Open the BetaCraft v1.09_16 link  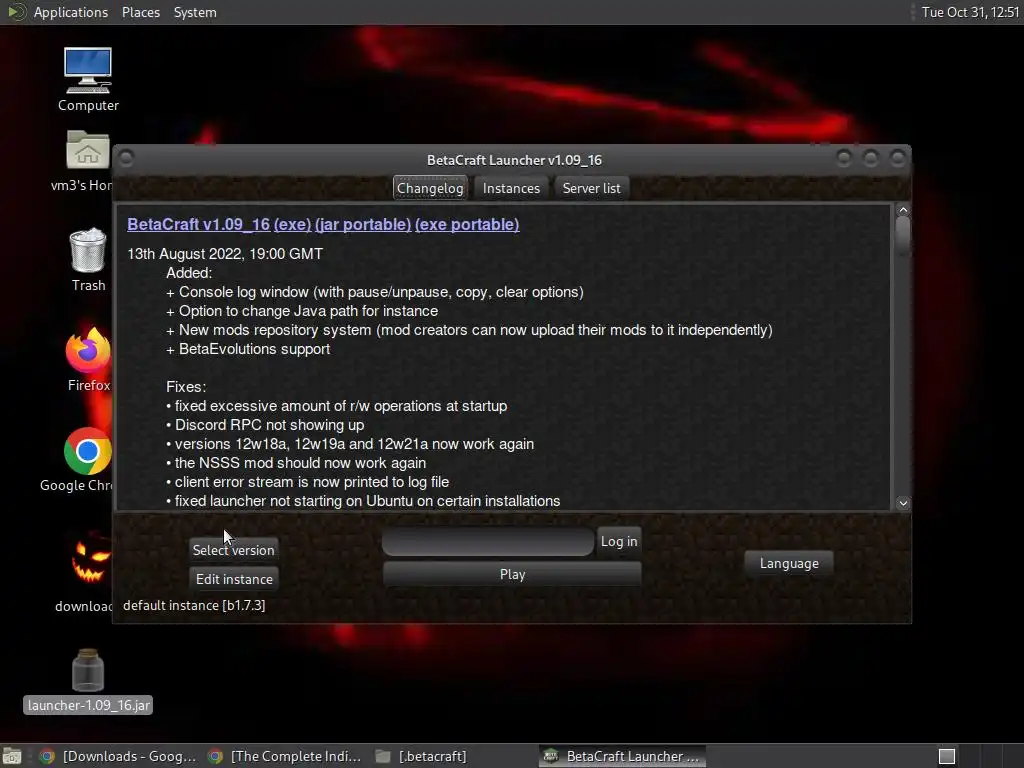(x=199, y=224)
